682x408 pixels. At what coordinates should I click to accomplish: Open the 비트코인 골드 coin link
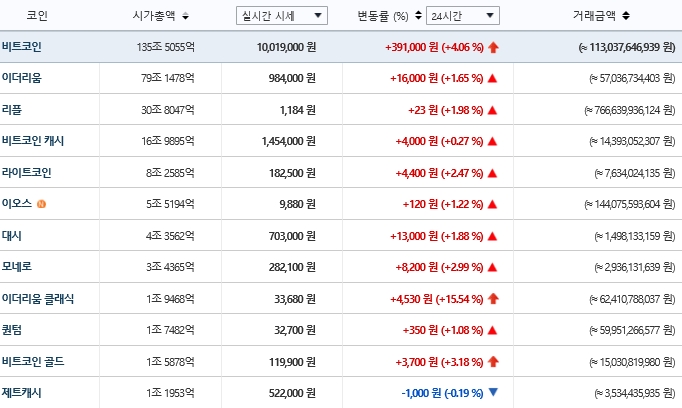tap(33, 361)
